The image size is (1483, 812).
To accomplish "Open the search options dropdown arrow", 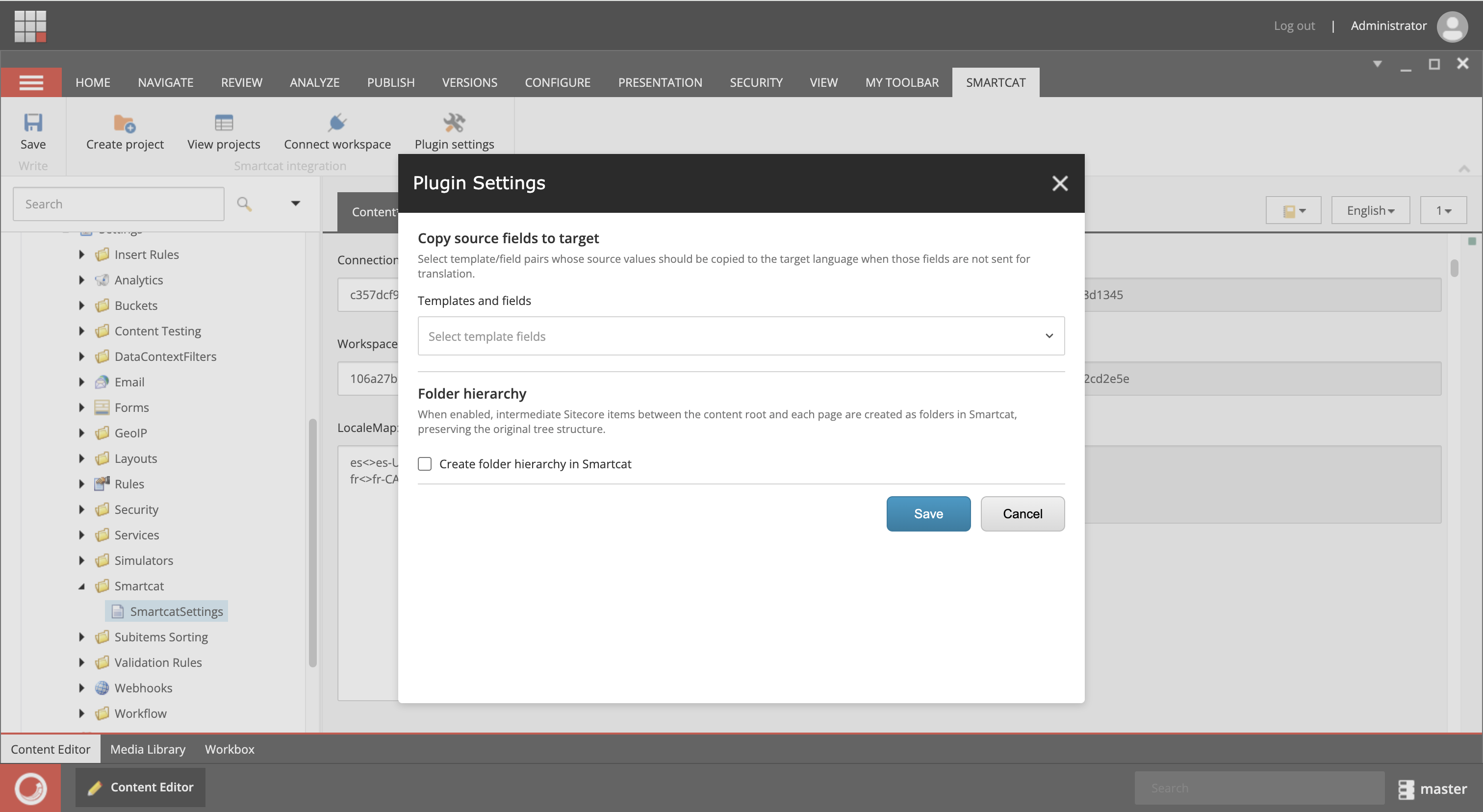I will tap(295, 203).
